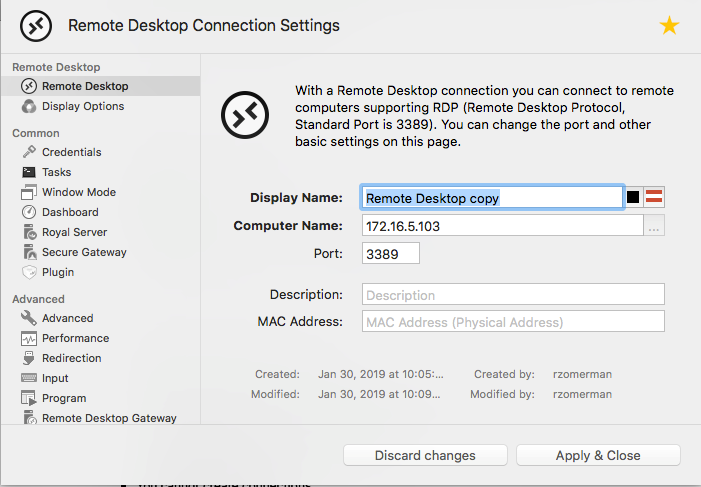The width and height of the screenshot is (701, 487).
Task: Click the Tasks terminal icon
Action: click(x=29, y=172)
